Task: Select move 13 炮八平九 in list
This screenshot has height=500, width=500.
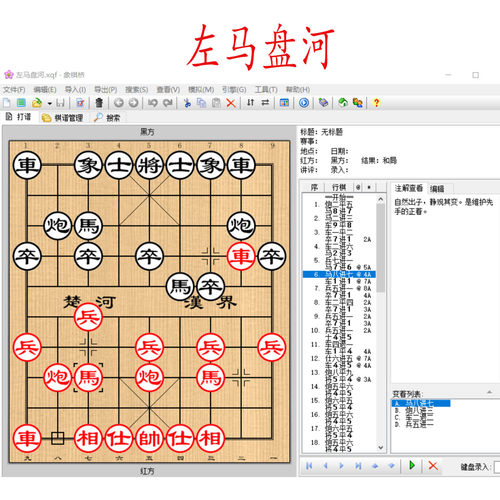Action: pyautogui.click(x=339, y=373)
